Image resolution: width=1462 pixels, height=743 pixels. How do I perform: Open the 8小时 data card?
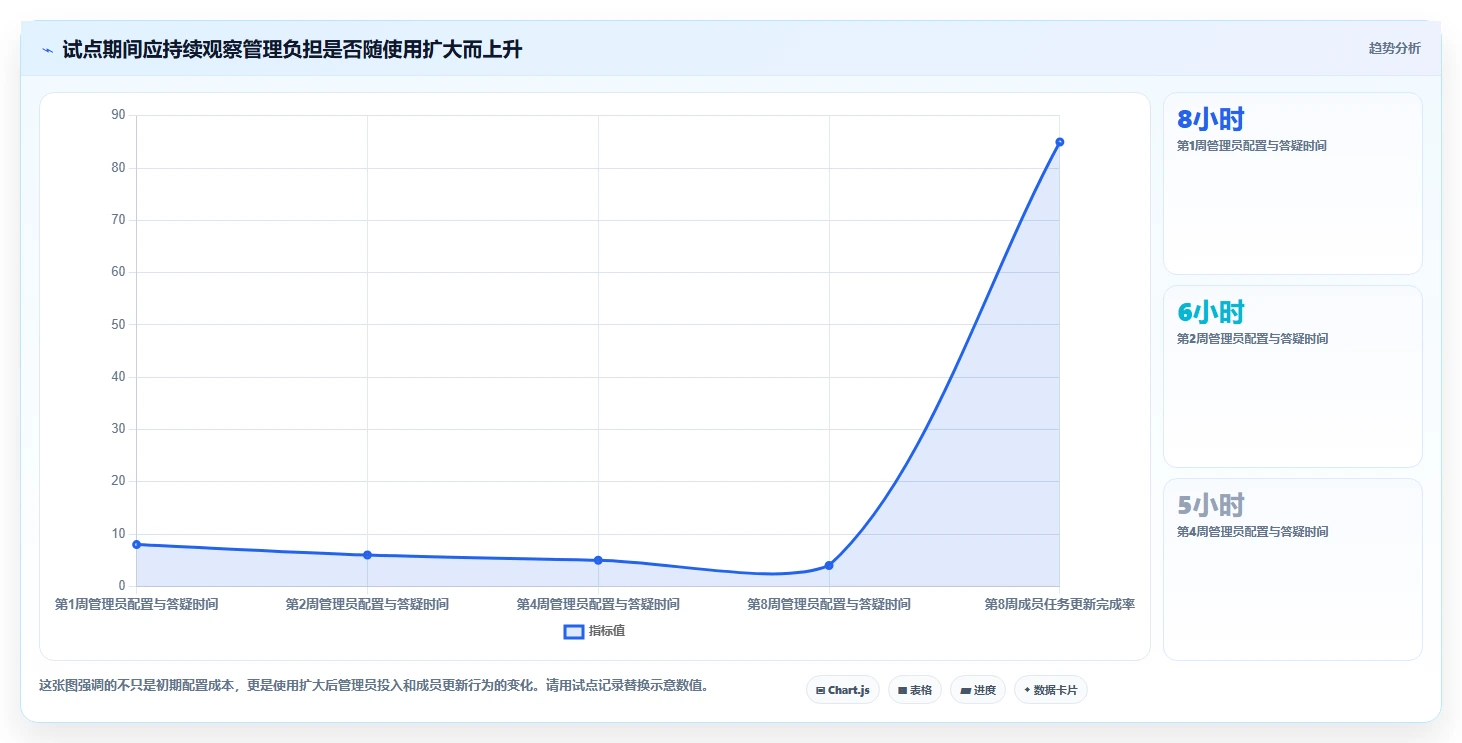pos(1293,184)
